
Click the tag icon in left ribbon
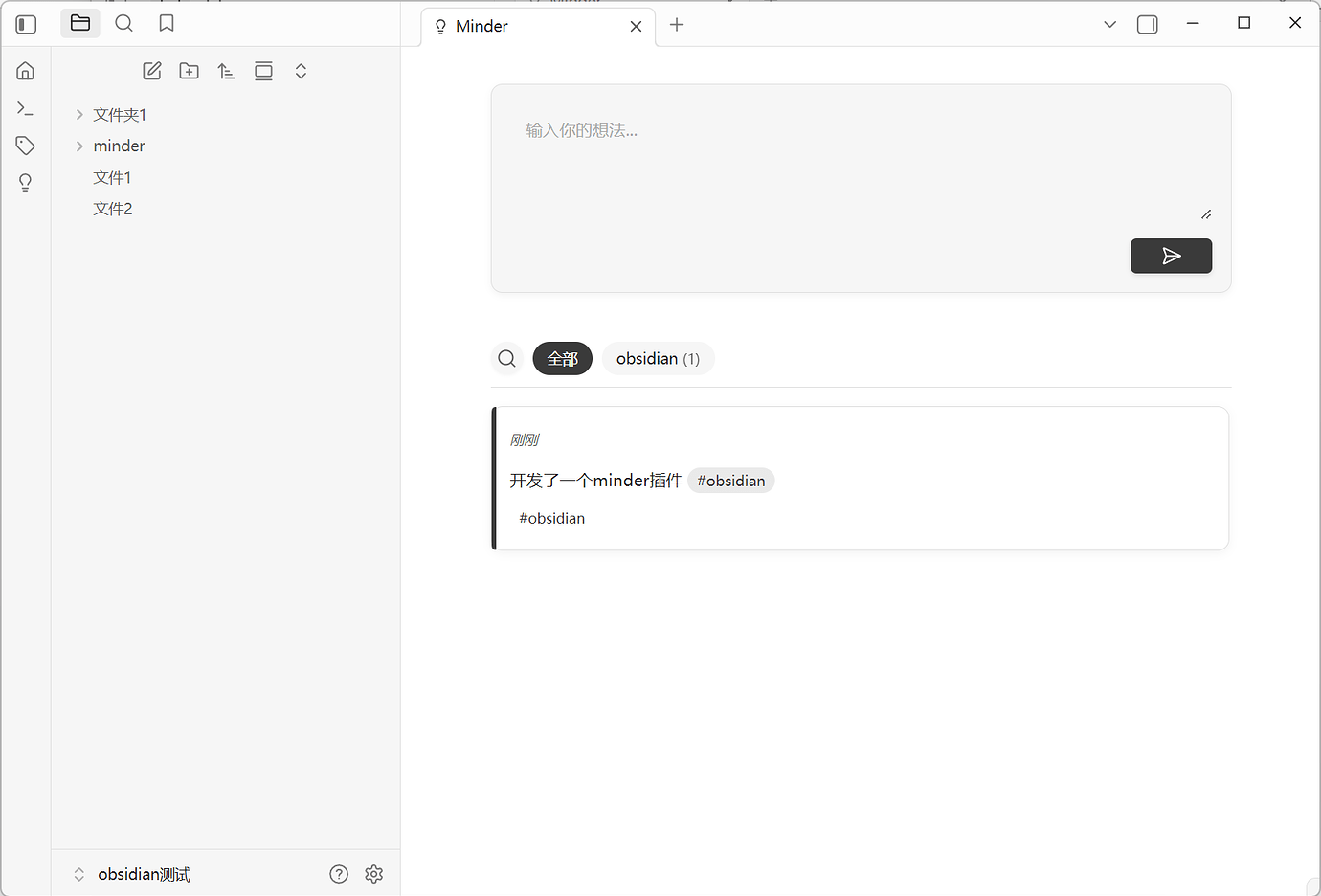[x=26, y=146]
